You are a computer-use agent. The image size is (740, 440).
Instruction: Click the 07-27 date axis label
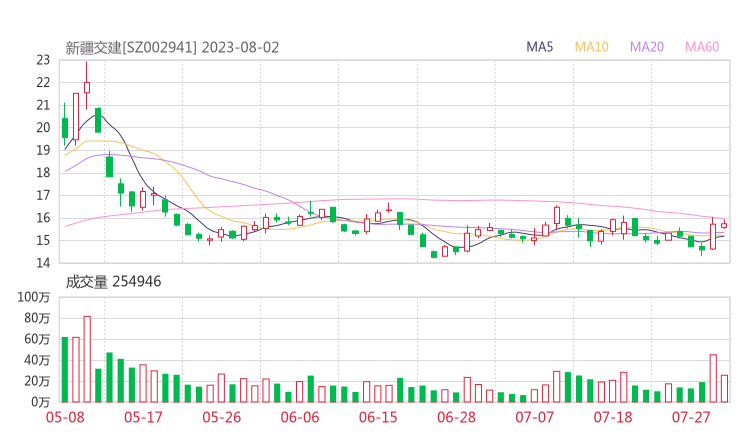691,417
